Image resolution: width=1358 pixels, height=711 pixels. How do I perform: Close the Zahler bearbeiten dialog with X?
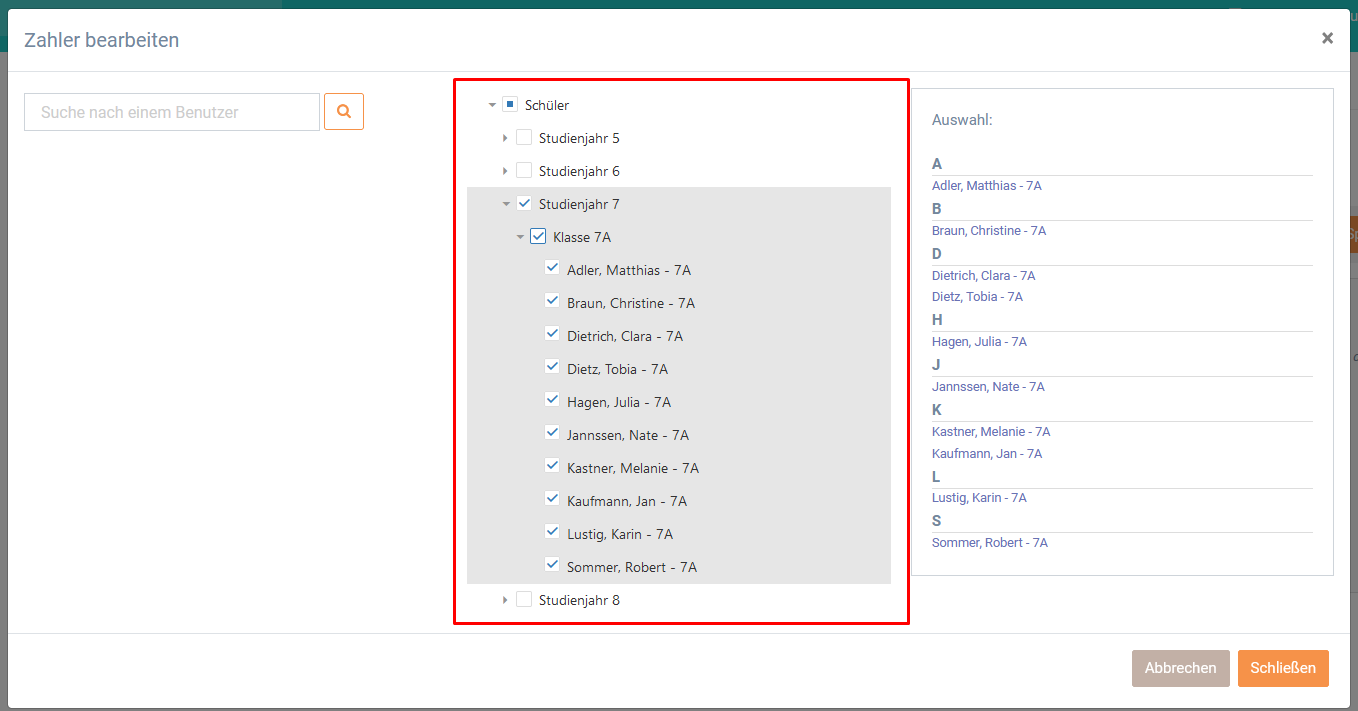1327,38
